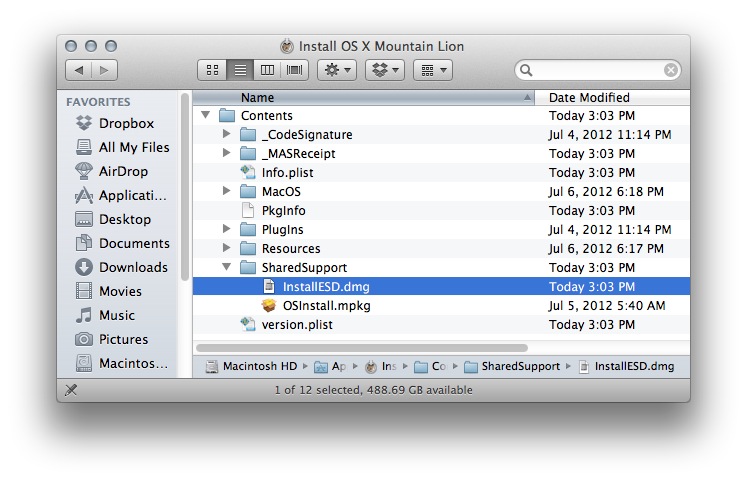
Task: Open the item arrangement menu
Action: (x=433, y=70)
